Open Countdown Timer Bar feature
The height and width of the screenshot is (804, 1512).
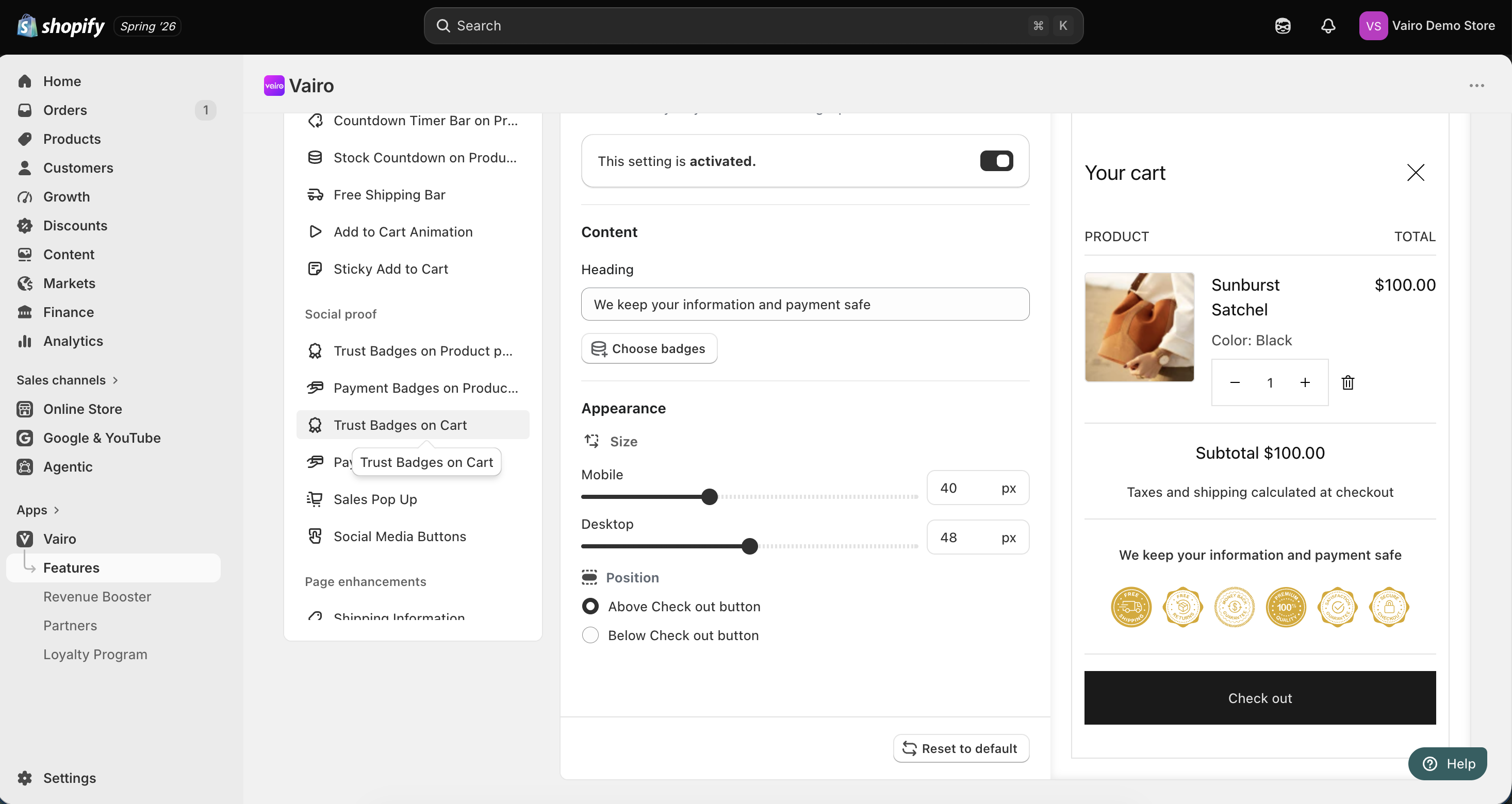tap(413, 121)
